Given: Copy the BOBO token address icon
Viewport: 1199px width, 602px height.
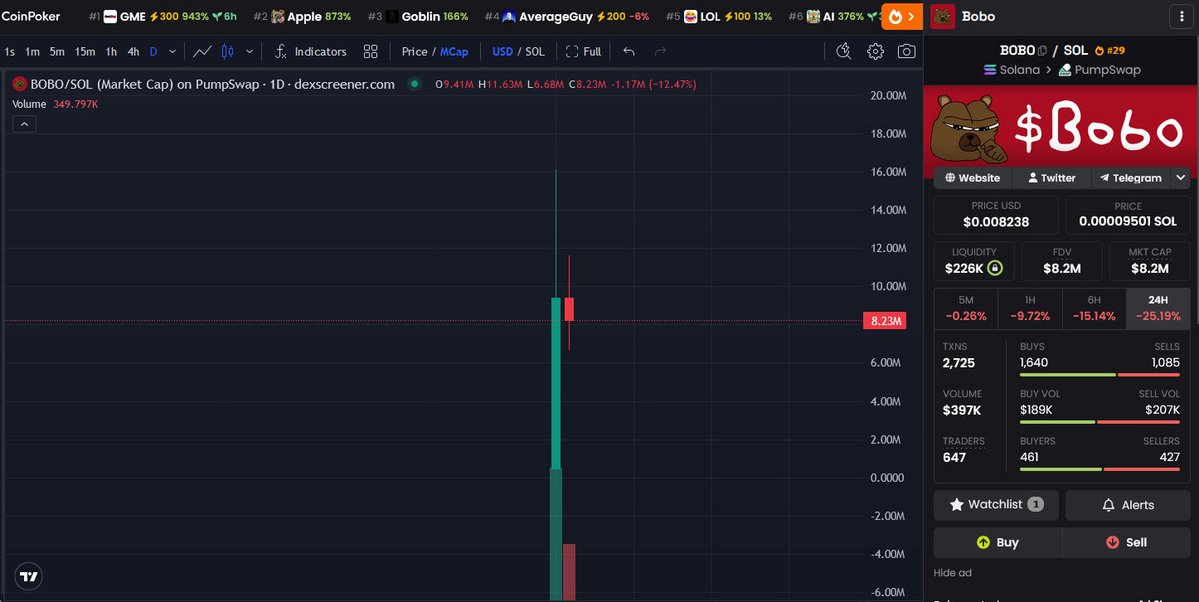Looking at the screenshot, I should [1042, 50].
